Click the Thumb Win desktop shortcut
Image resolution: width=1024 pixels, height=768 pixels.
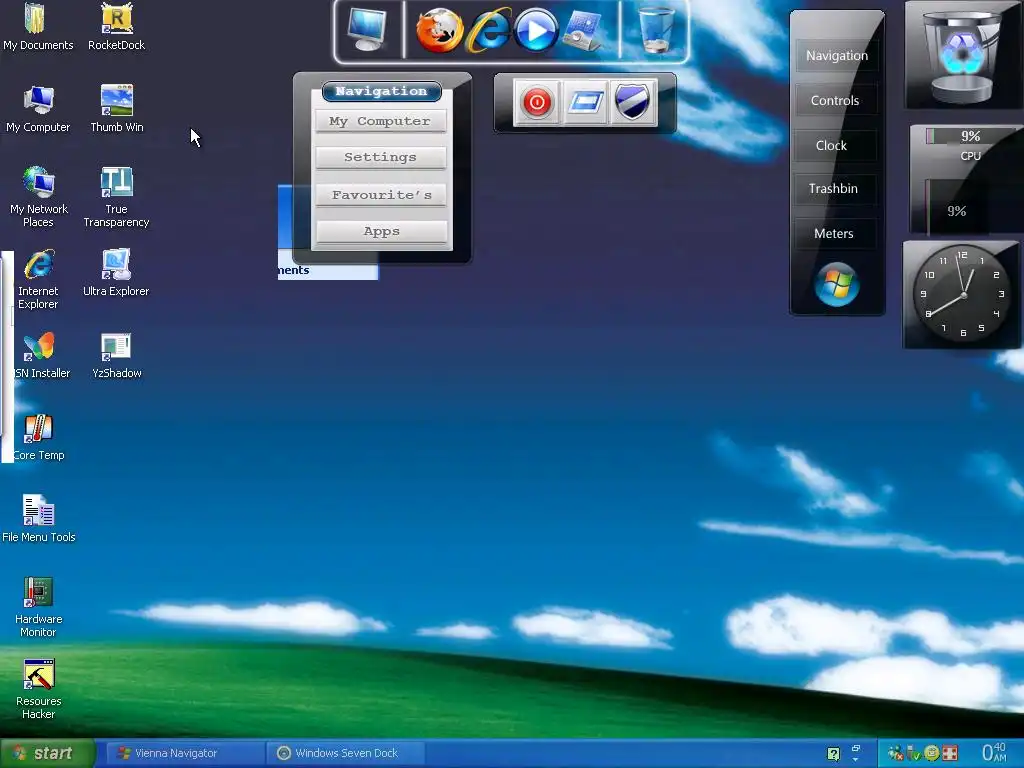click(x=116, y=109)
